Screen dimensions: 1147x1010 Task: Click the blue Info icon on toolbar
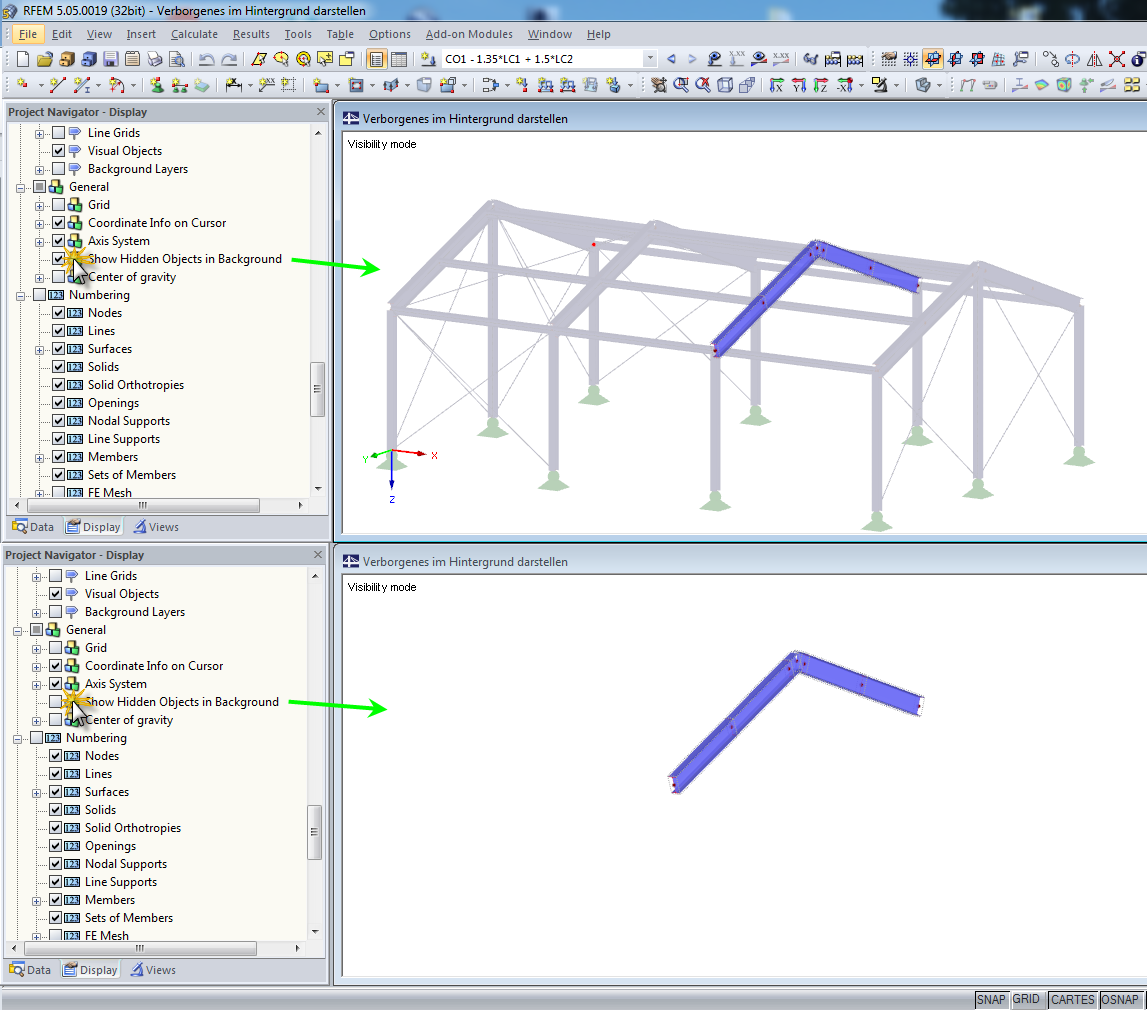1139,59
